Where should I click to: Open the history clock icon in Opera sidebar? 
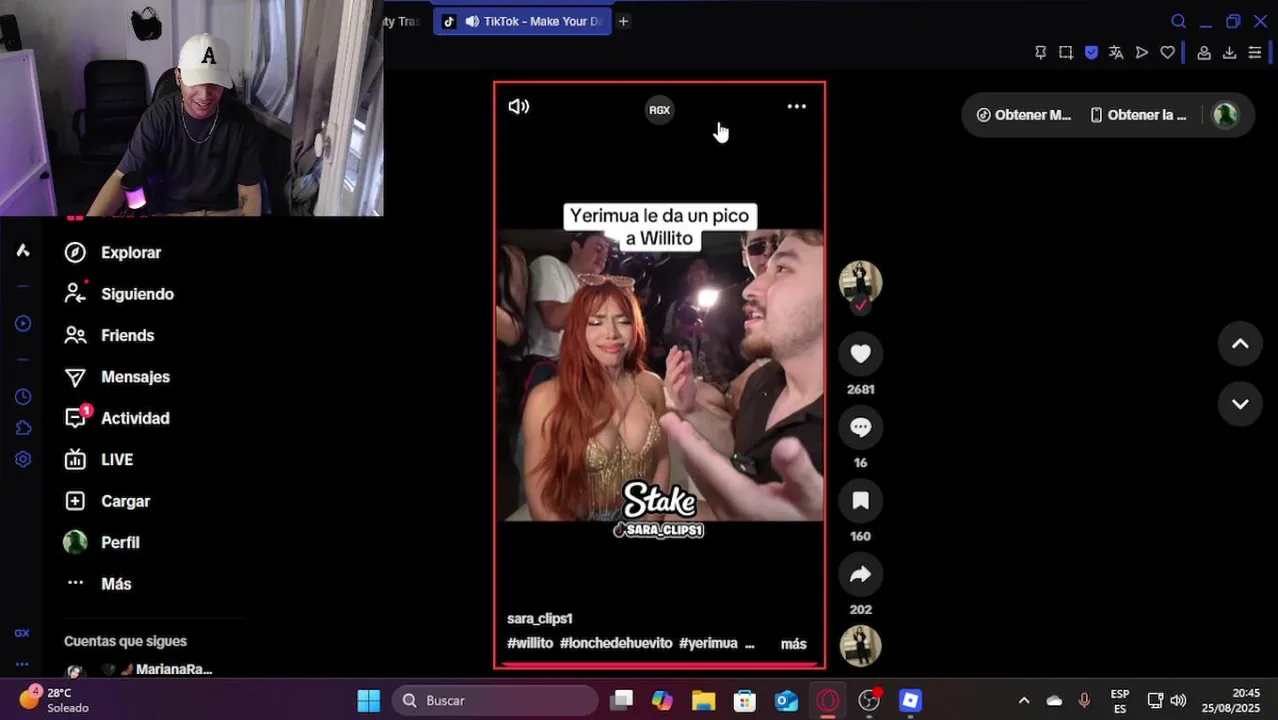(23, 397)
